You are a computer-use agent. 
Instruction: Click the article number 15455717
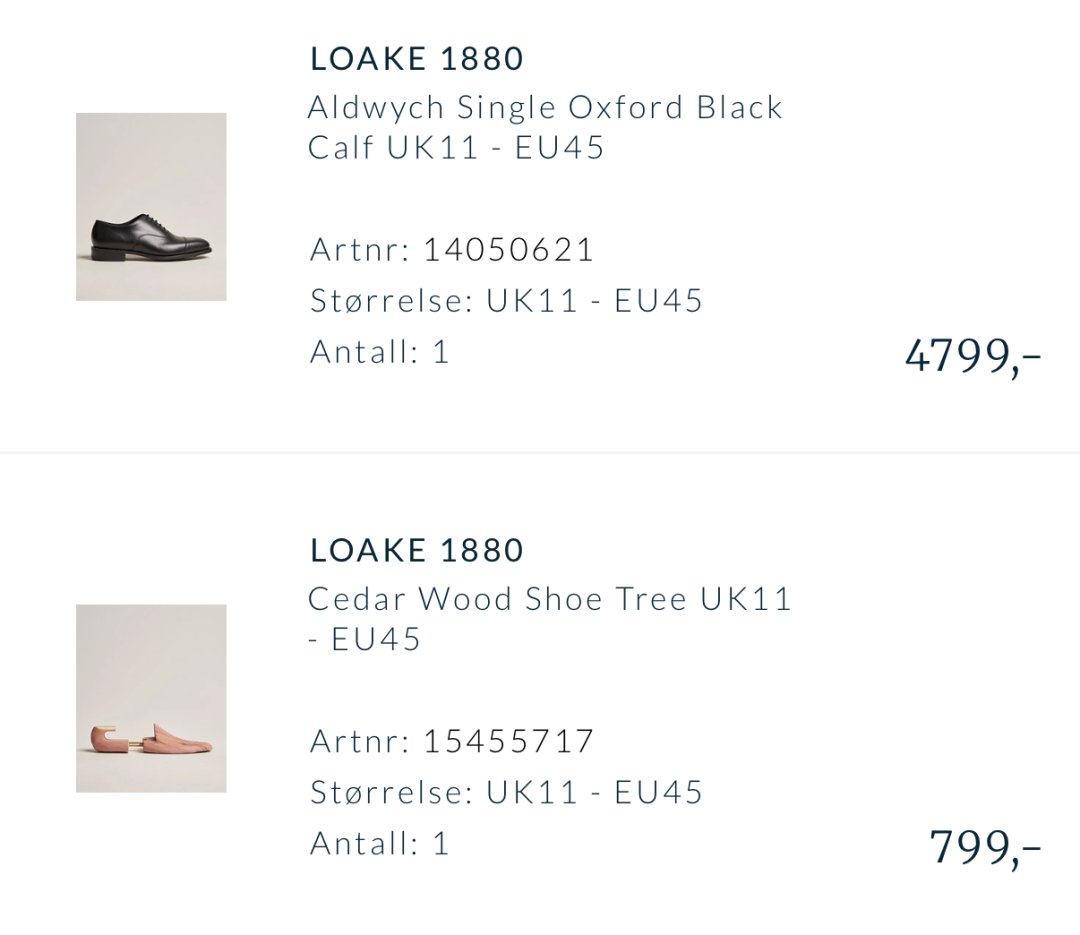508,741
